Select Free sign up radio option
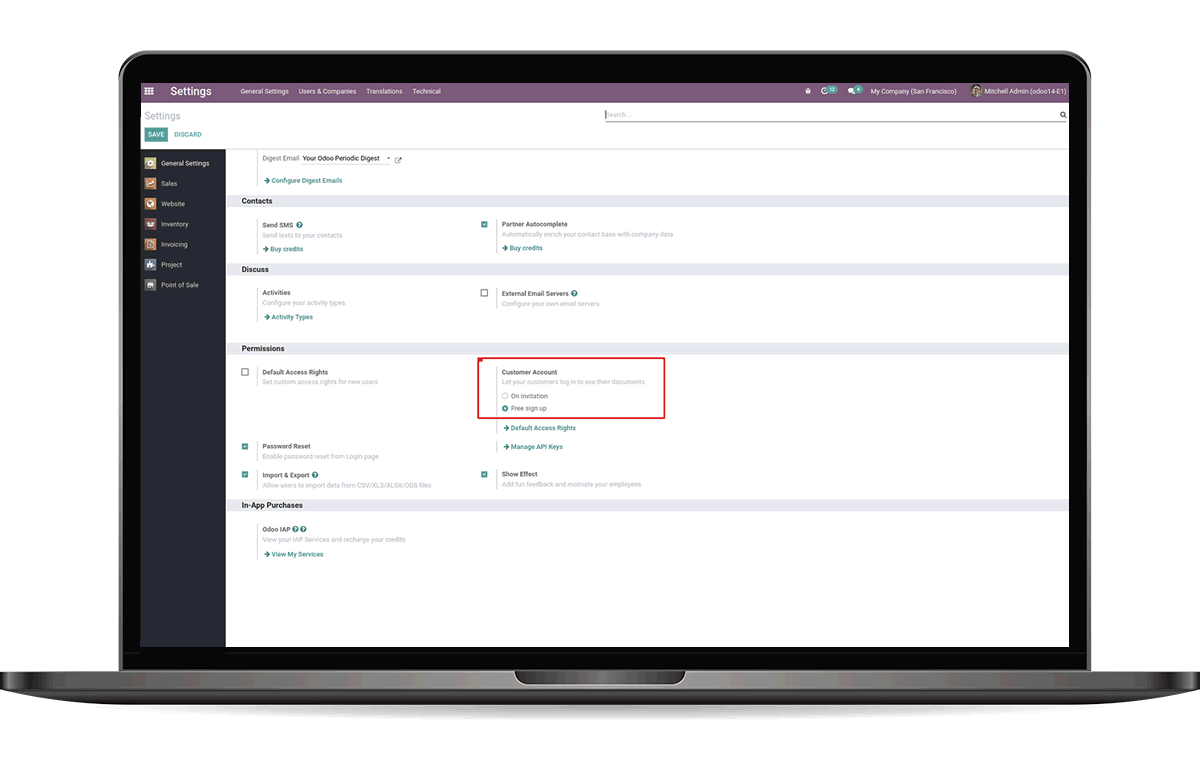 (x=505, y=408)
